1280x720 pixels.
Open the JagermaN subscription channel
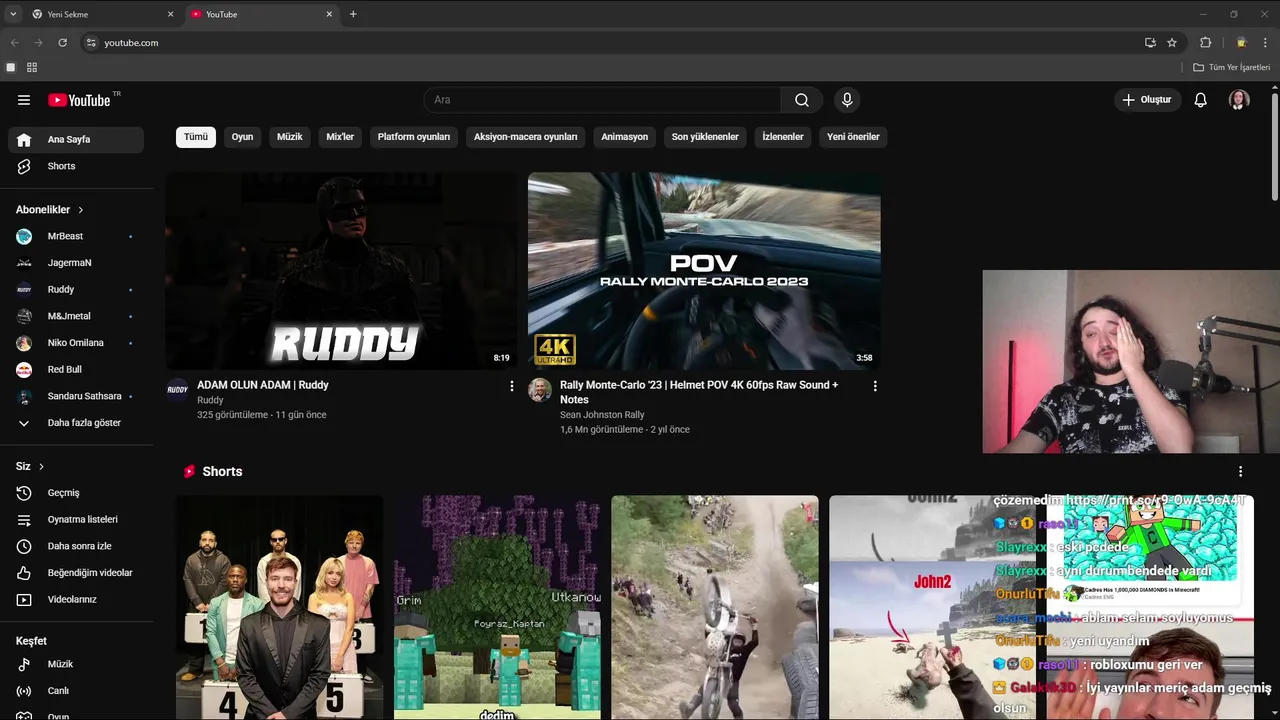[x=76, y=263]
